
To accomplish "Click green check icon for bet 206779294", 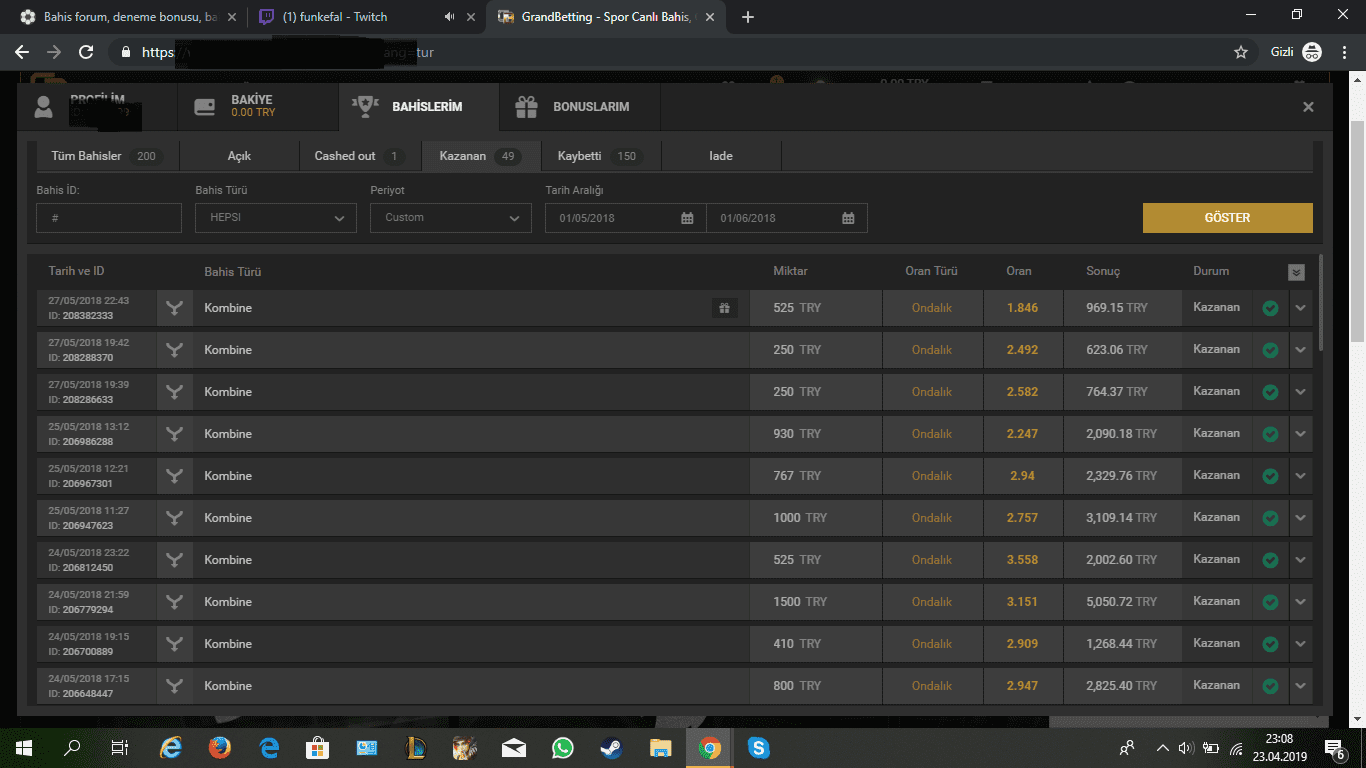I will tap(1270, 602).
